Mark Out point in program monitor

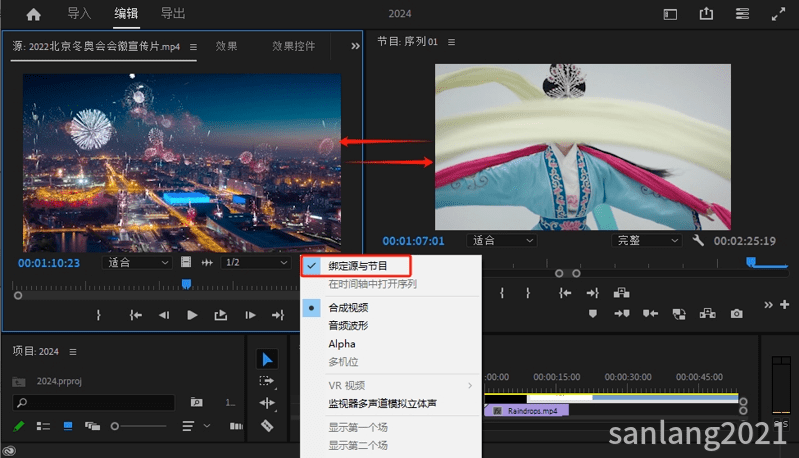(x=528, y=293)
